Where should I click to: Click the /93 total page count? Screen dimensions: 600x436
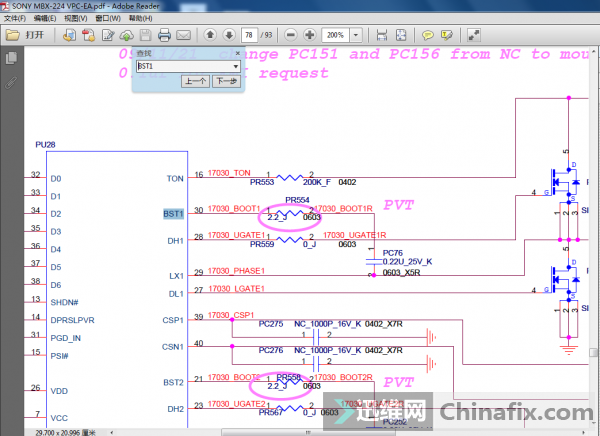pyautogui.click(x=266, y=35)
